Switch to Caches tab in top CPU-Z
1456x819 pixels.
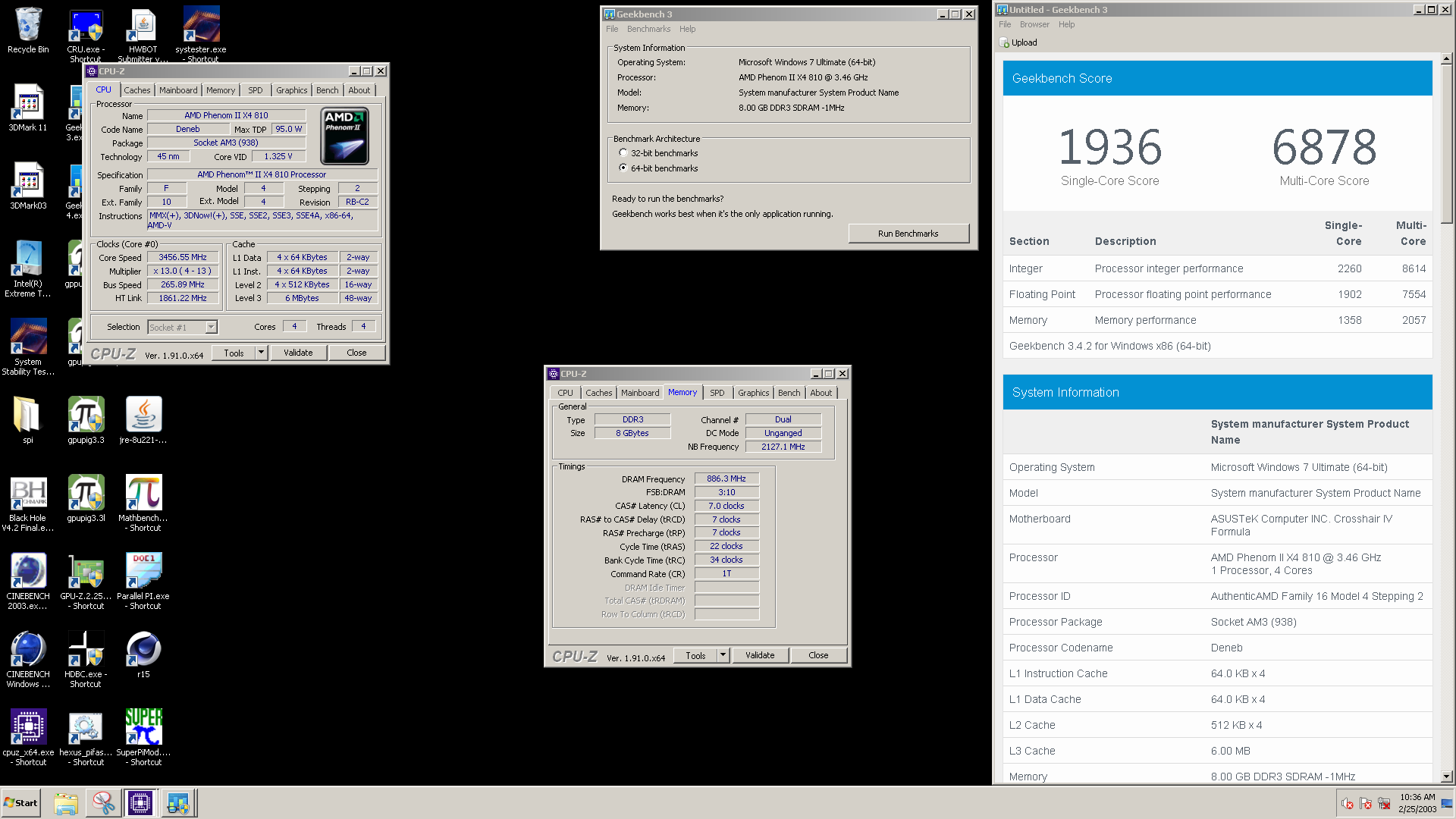(x=137, y=90)
